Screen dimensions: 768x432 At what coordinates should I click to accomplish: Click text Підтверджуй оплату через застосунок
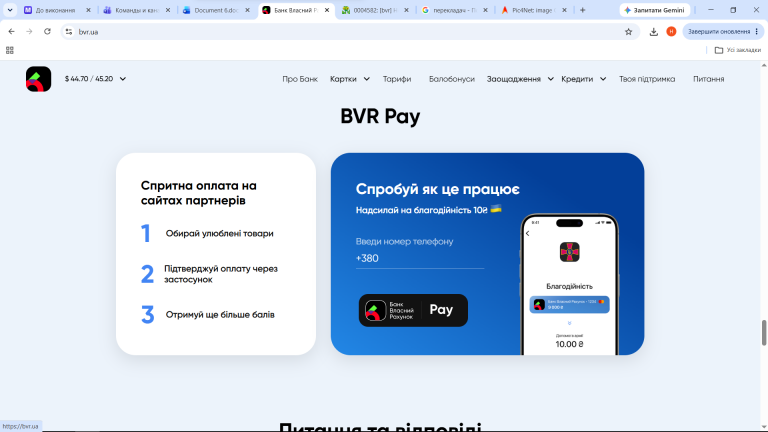coord(221,274)
